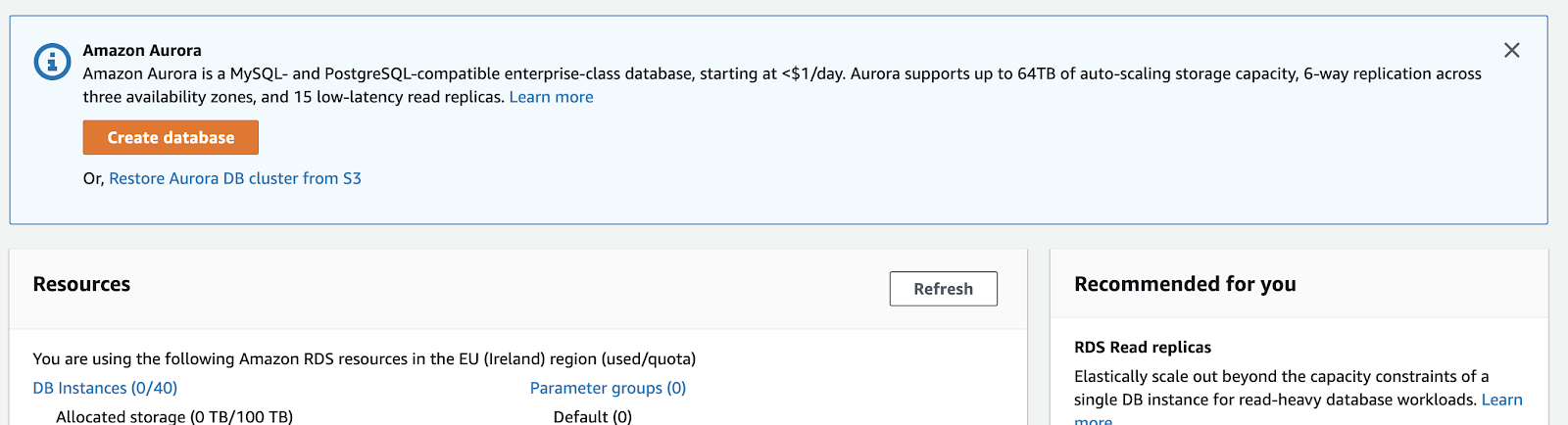Open the Aurora Learn more link

[x=551, y=97]
